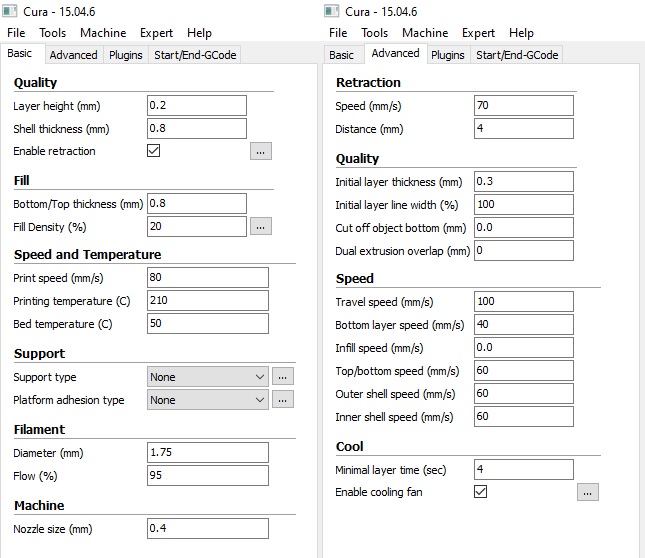Click the Travel speed input field
645x558 pixels.
tap(524, 302)
